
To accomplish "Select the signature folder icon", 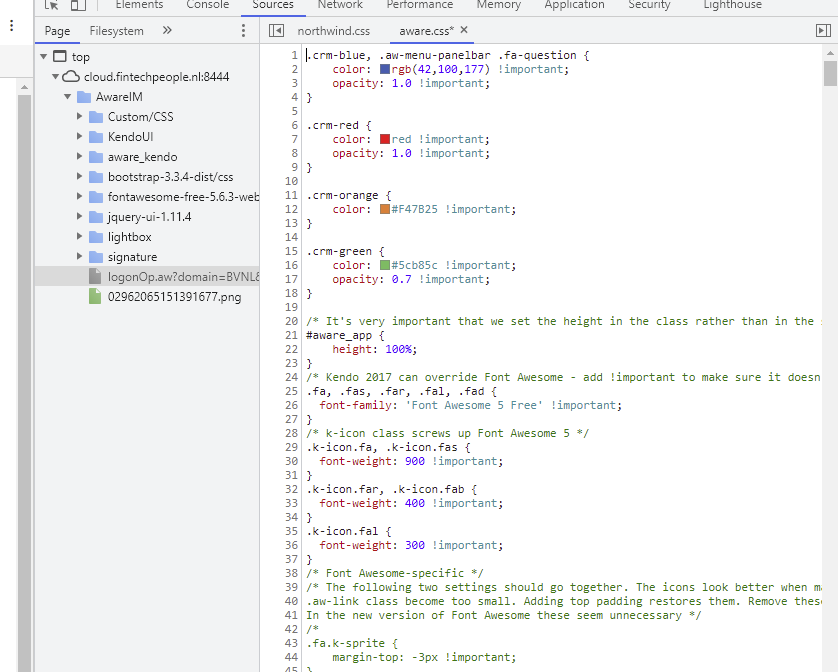I will tap(96, 257).
